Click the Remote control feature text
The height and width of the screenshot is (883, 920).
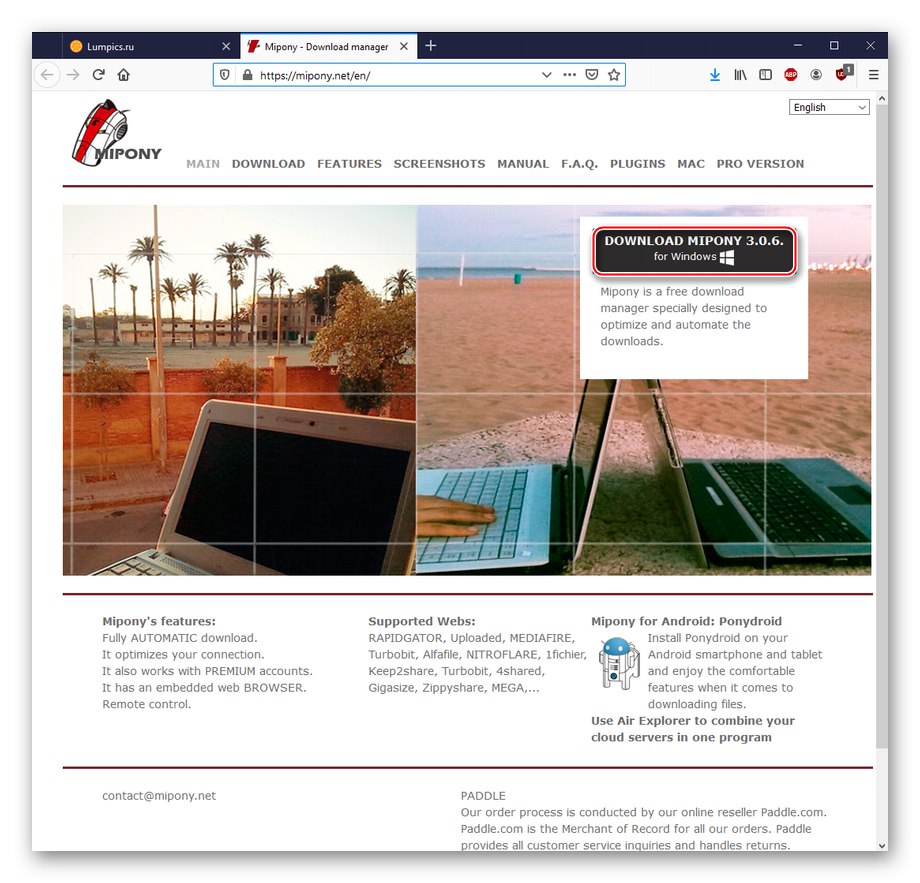coord(147,703)
